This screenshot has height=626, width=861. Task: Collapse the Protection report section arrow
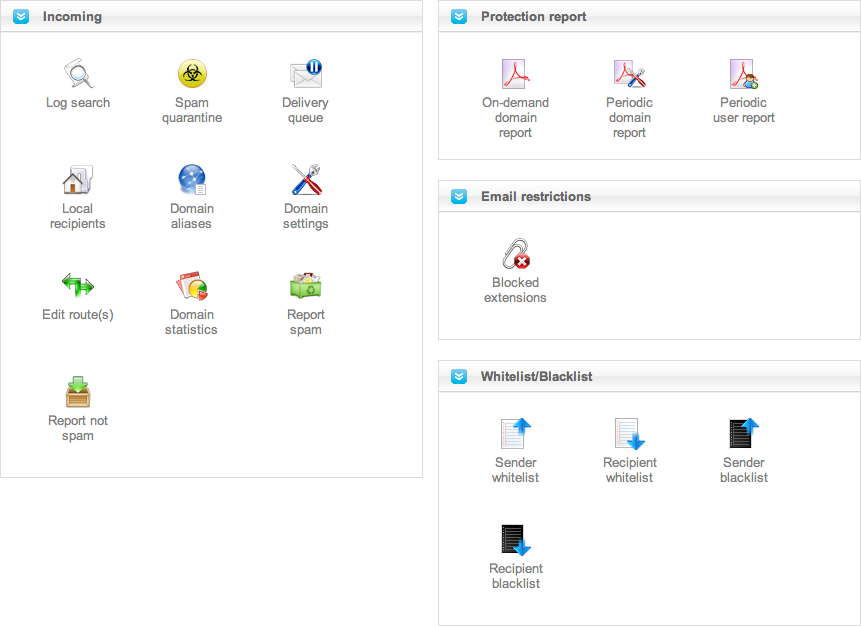(x=459, y=16)
